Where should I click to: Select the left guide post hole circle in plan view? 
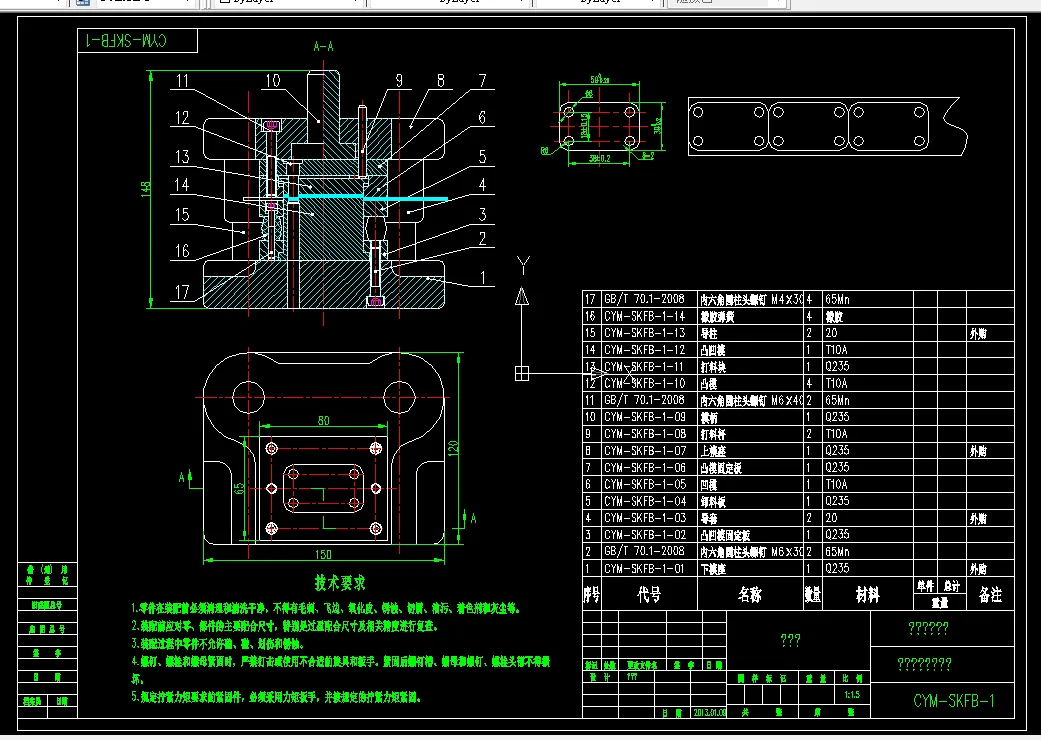(x=248, y=398)
